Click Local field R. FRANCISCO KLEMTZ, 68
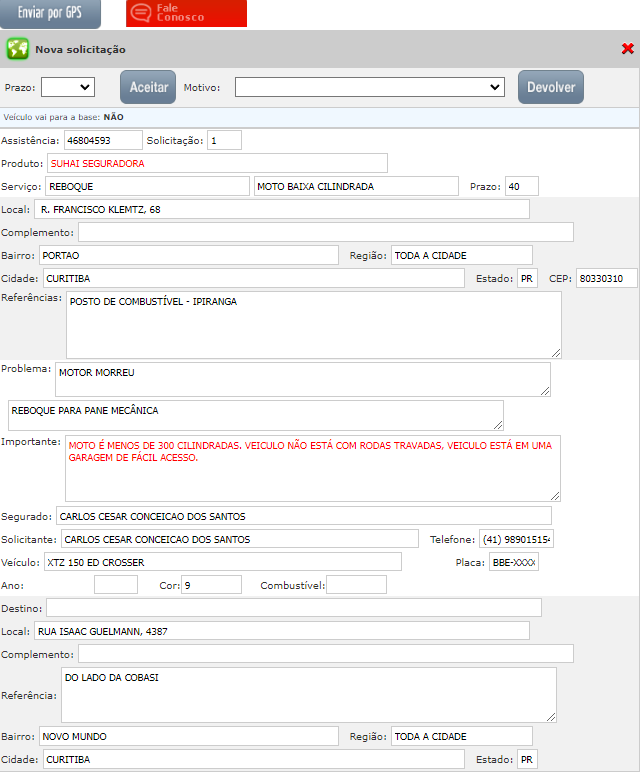Screen dimensions: 642x772 click(x=282, y=209)
